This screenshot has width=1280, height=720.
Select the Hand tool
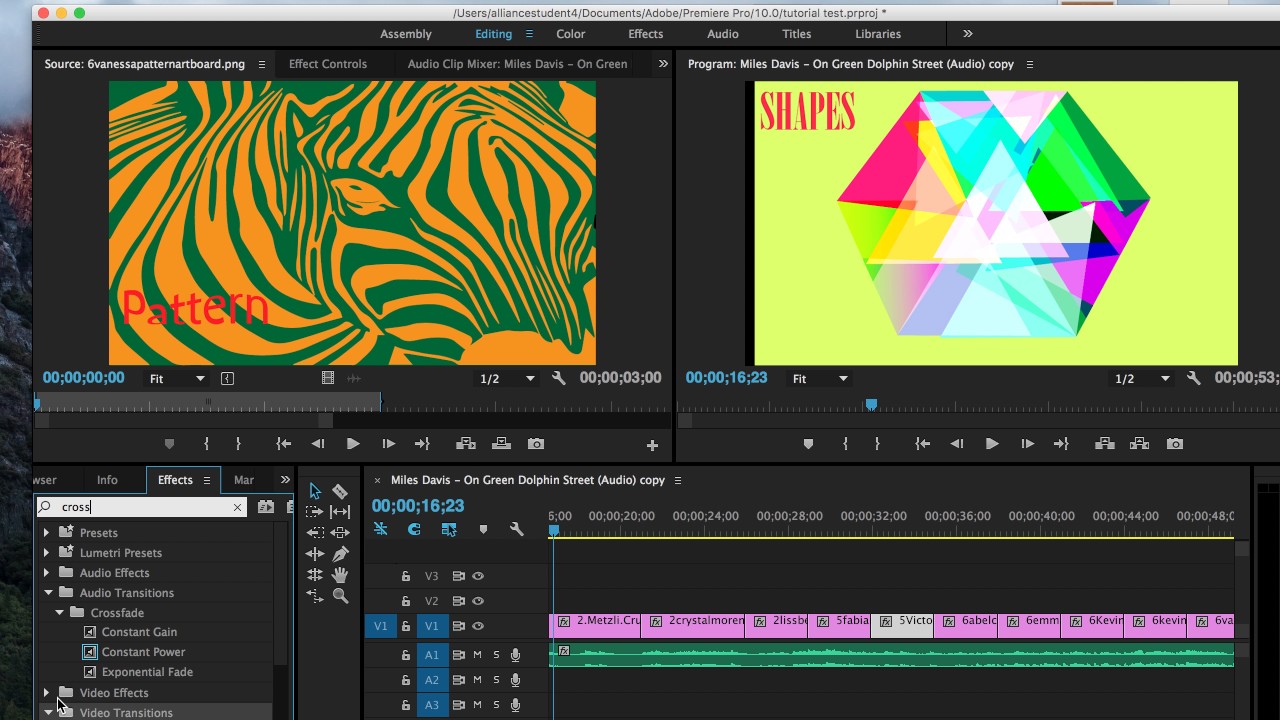coord(340,575)
